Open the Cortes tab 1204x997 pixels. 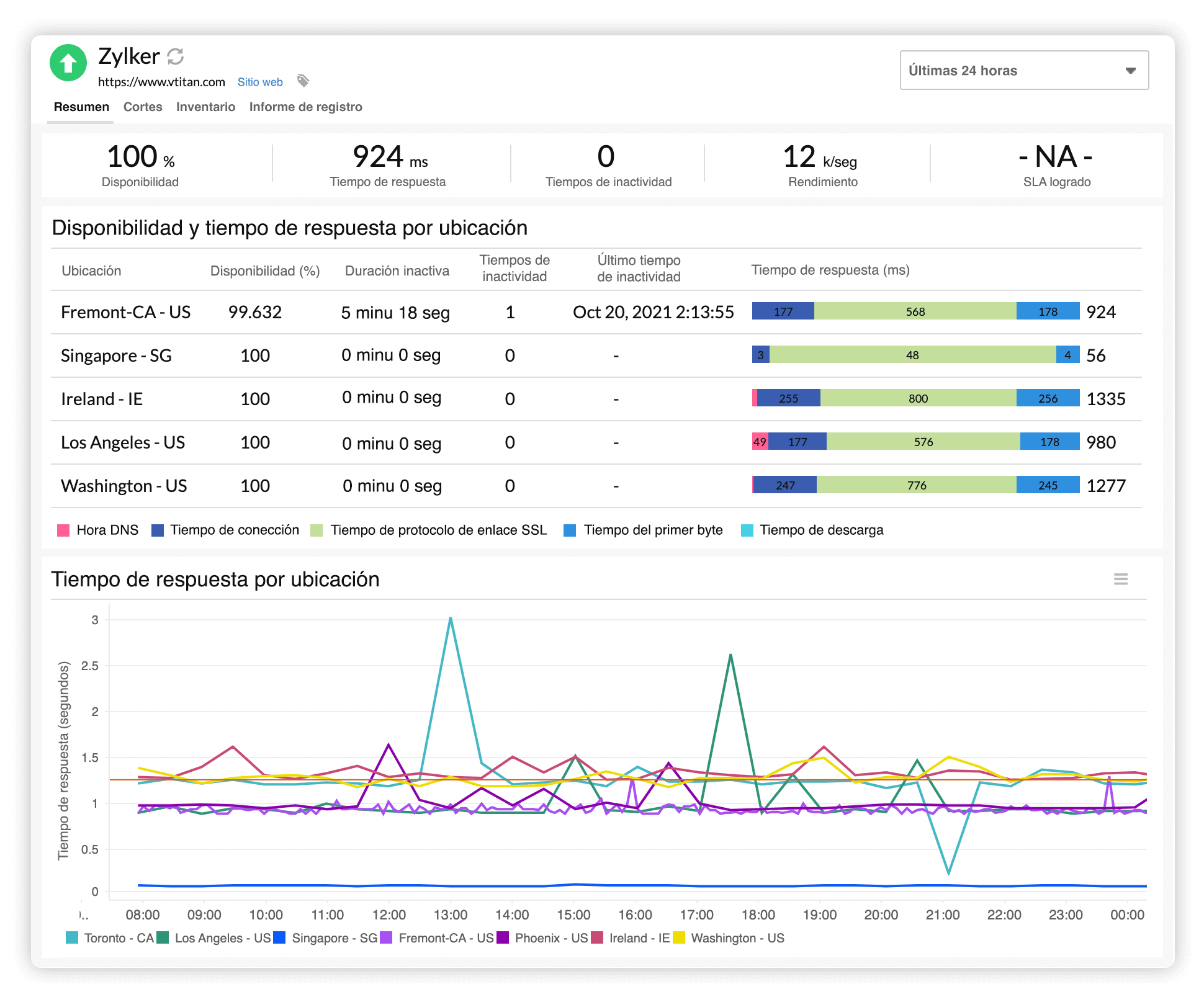pyautogui.click(x=143, y=107)
